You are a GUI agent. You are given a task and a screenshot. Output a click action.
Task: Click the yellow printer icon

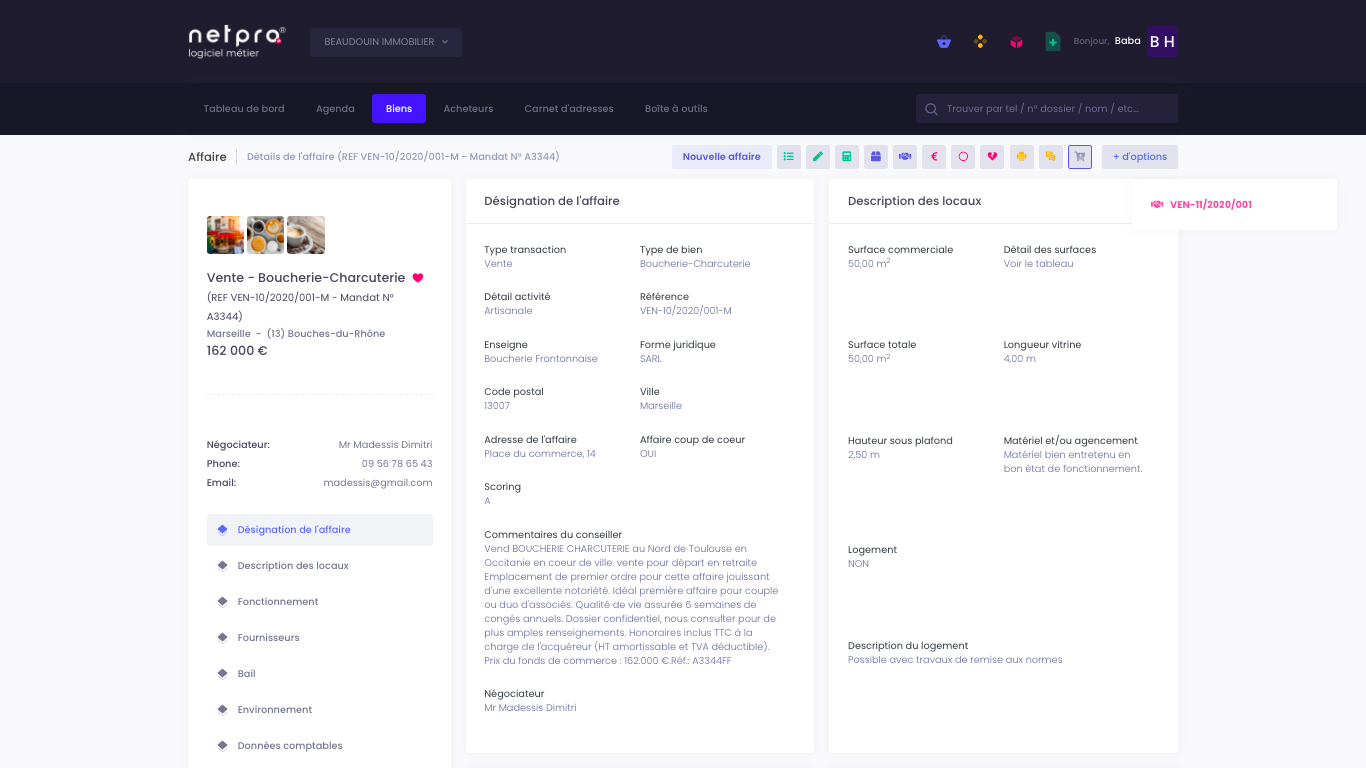tap(1021, 157)
